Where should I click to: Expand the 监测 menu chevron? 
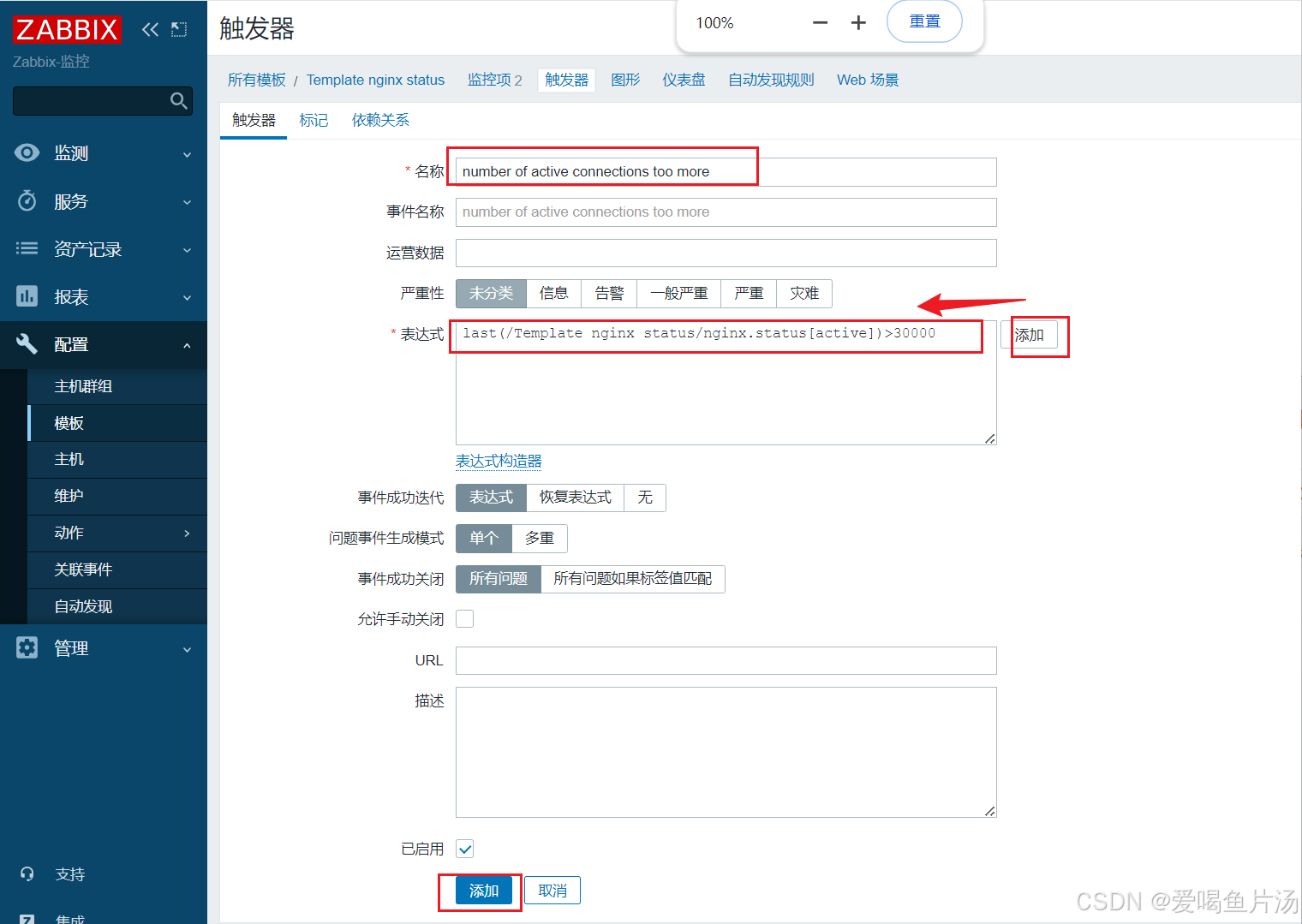(x=187, y=154)
